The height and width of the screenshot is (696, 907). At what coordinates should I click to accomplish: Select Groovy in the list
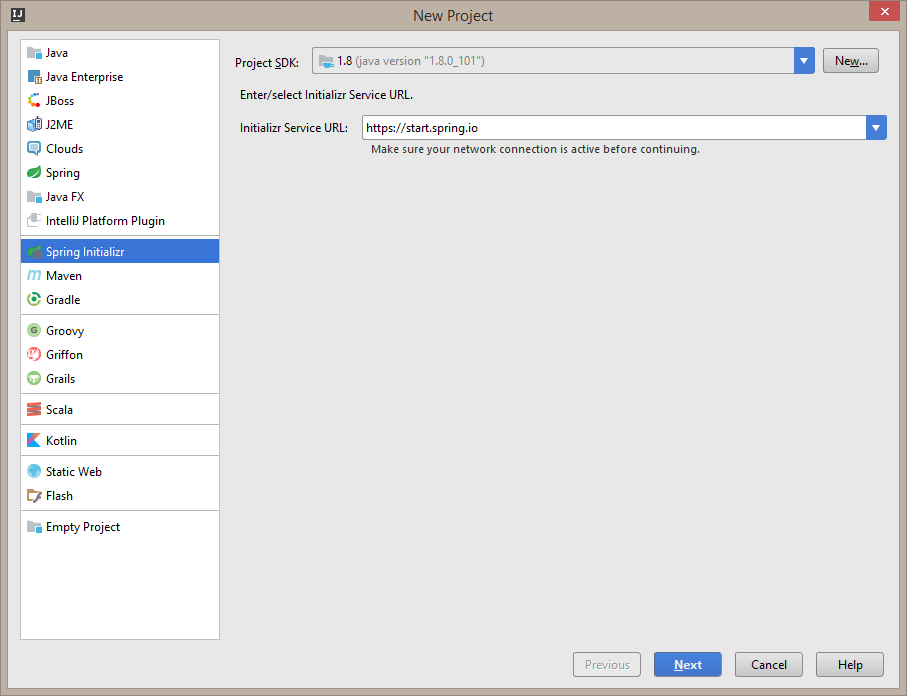(120, 330)
